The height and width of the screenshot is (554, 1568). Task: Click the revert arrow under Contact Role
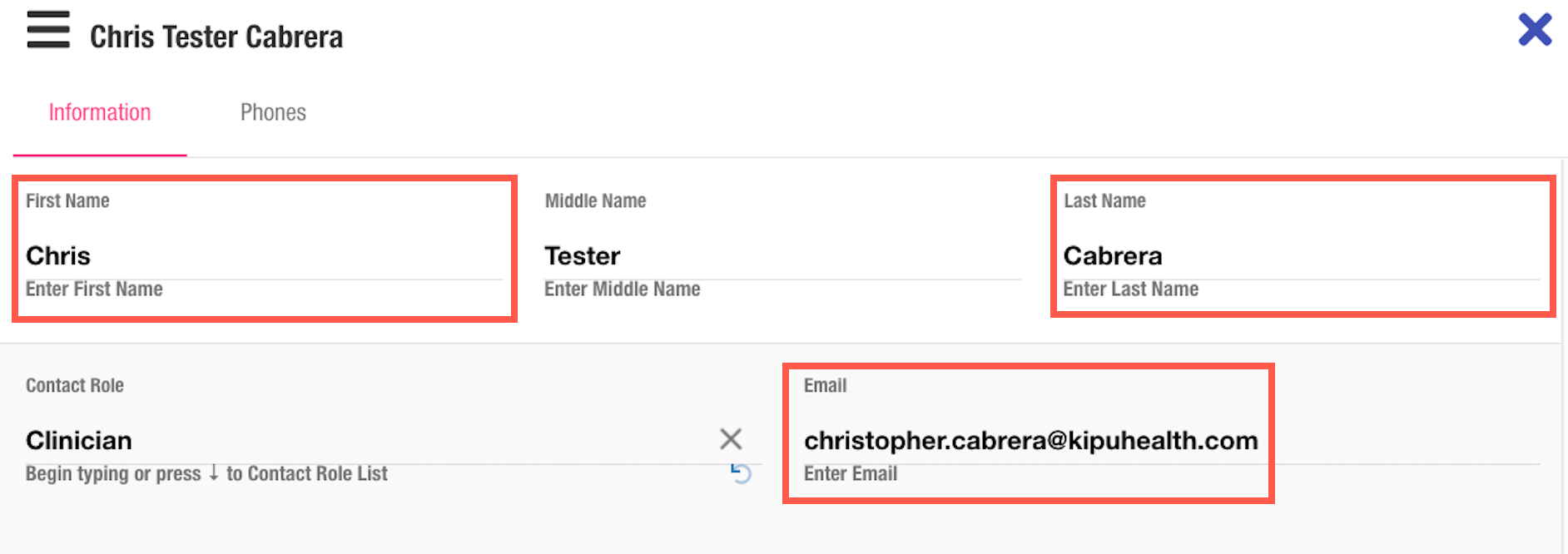tap(741, 472)
